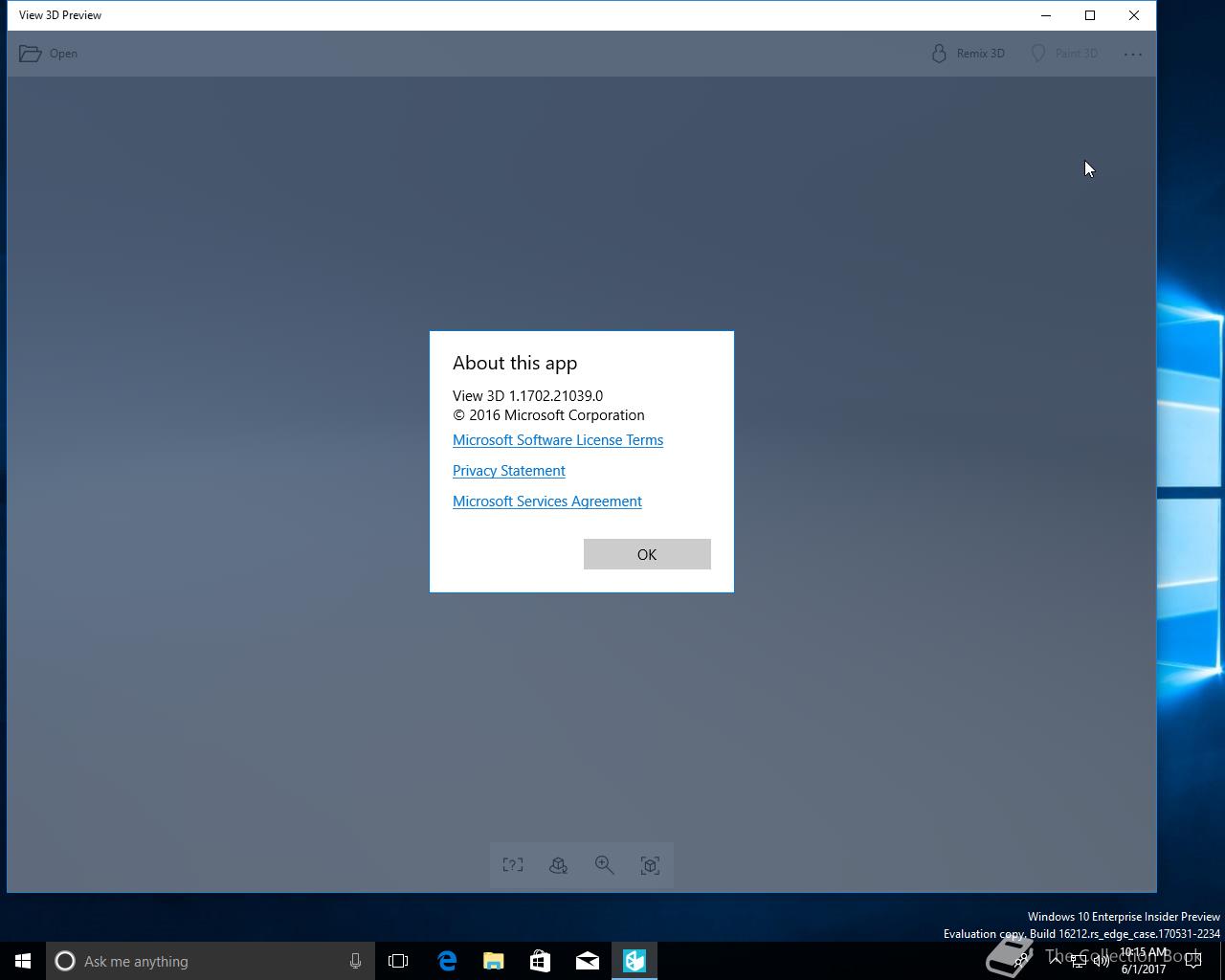Open Microsoft Services Agreement link
The height and width of the screenshot is (980, 1225).
[x=547, y=501]
